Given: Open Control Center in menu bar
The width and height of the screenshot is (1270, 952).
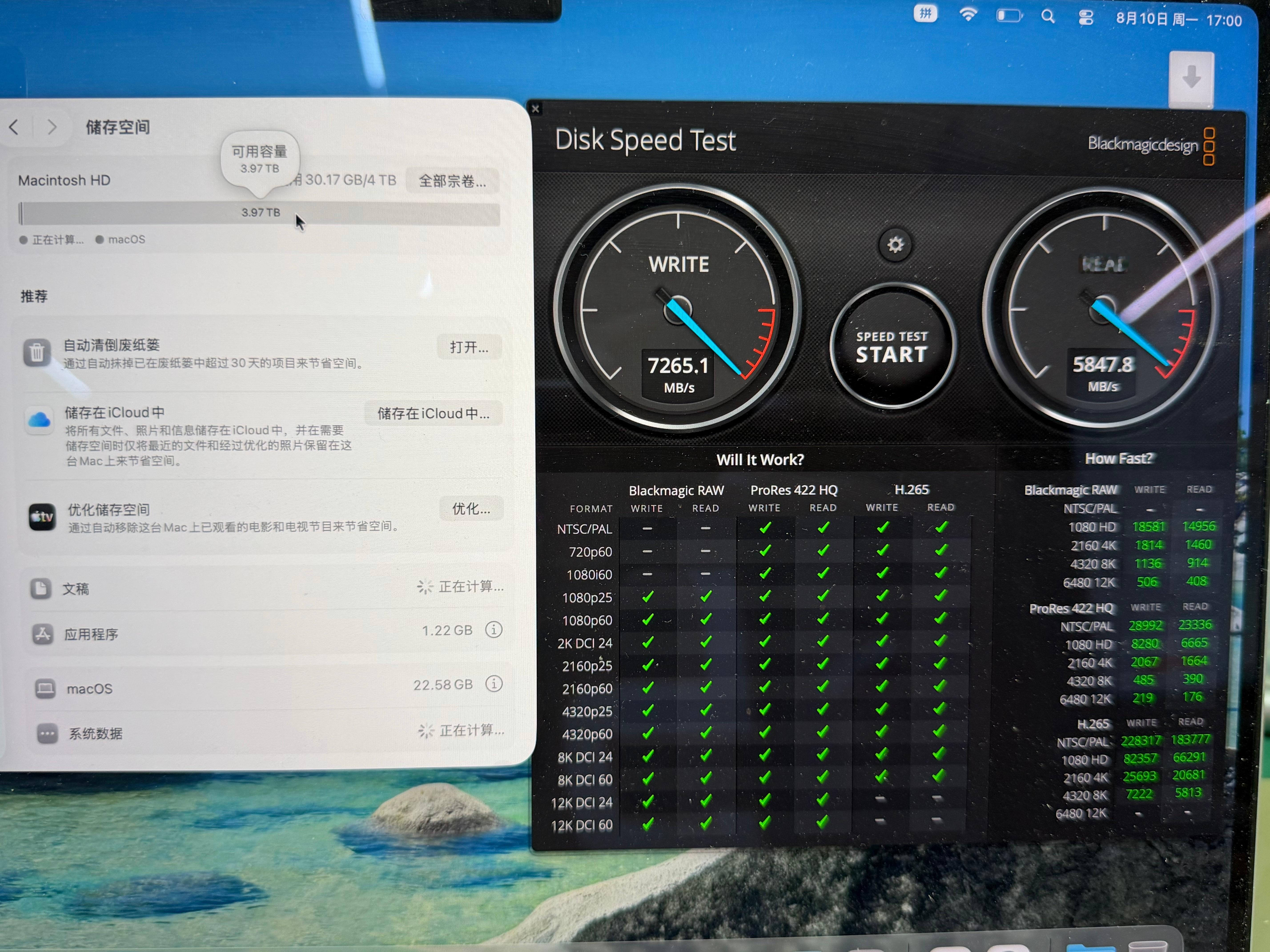Looking at the screenshot, I should point(1086,18).
